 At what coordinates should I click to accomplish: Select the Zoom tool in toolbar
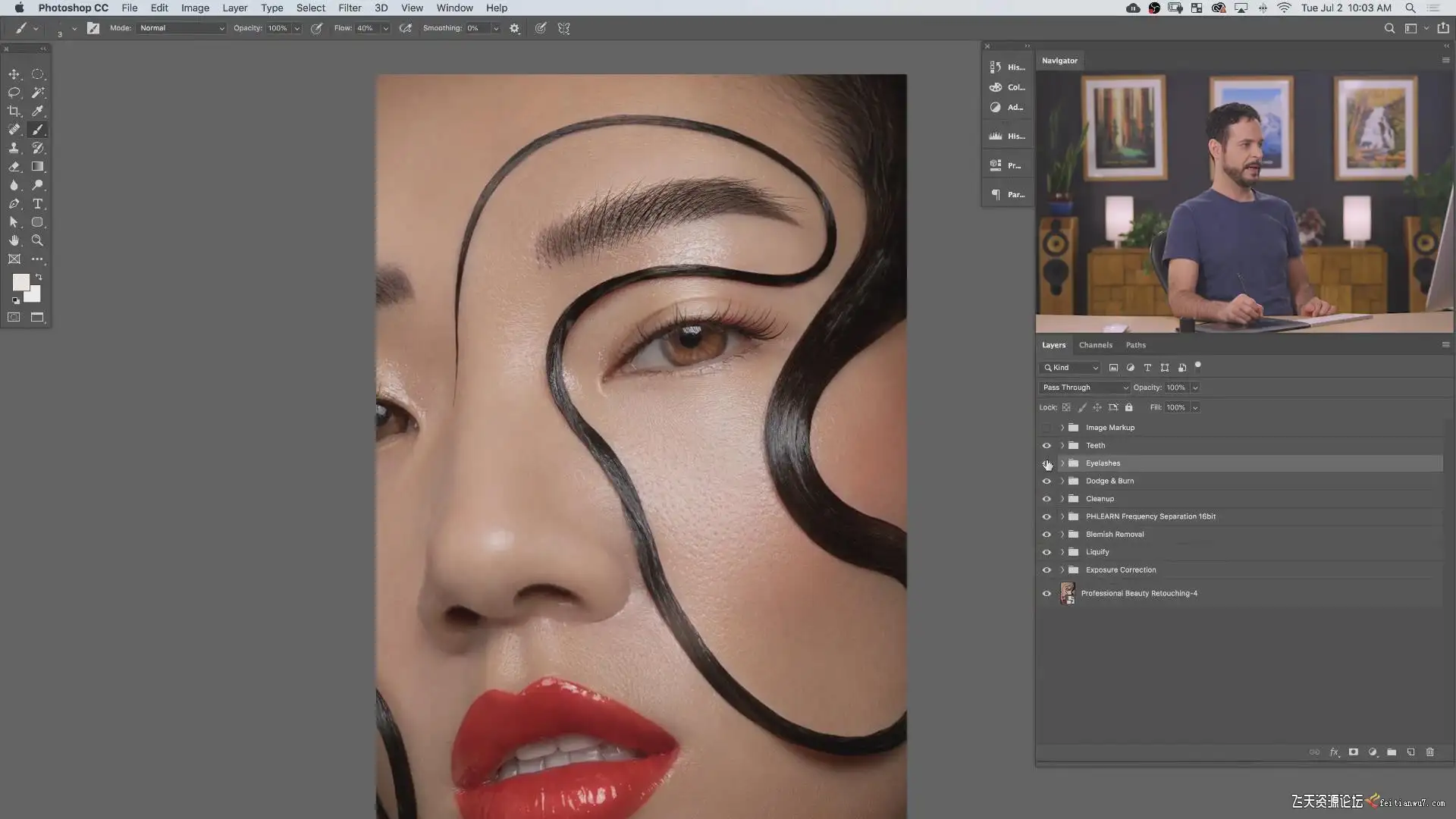click(37, 240)
